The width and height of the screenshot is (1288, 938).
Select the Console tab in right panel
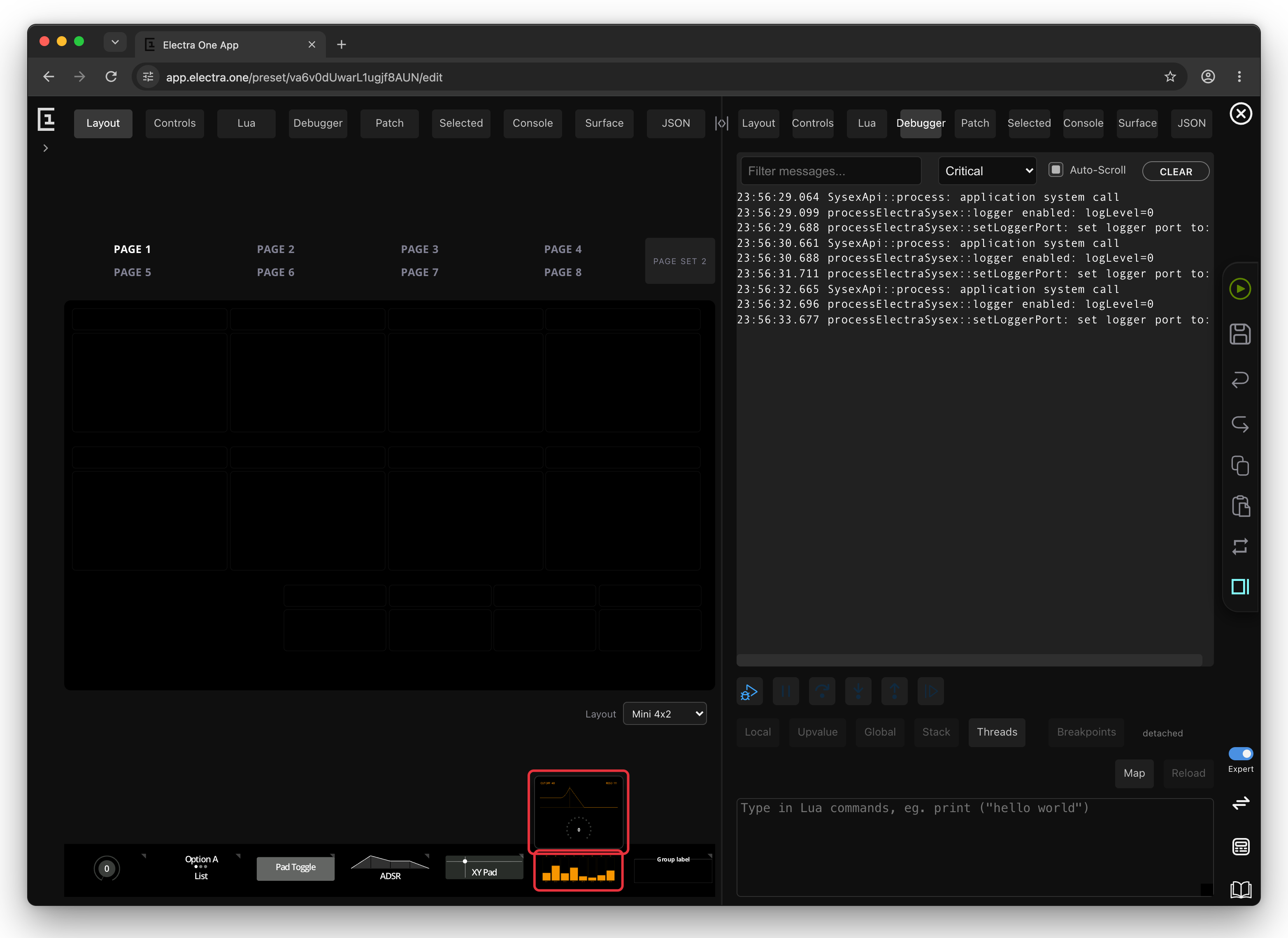pos(1083,123)
